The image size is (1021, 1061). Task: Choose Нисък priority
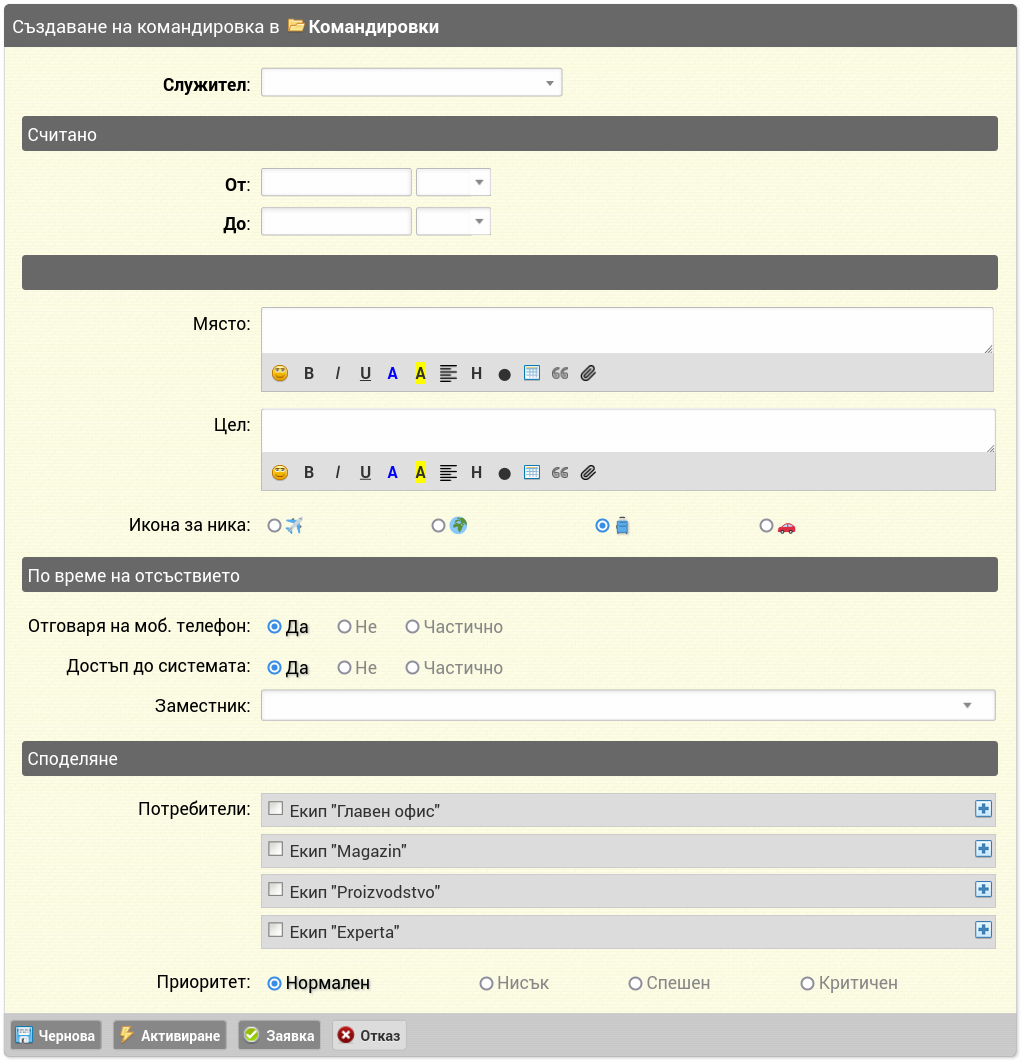click(486, 984)
